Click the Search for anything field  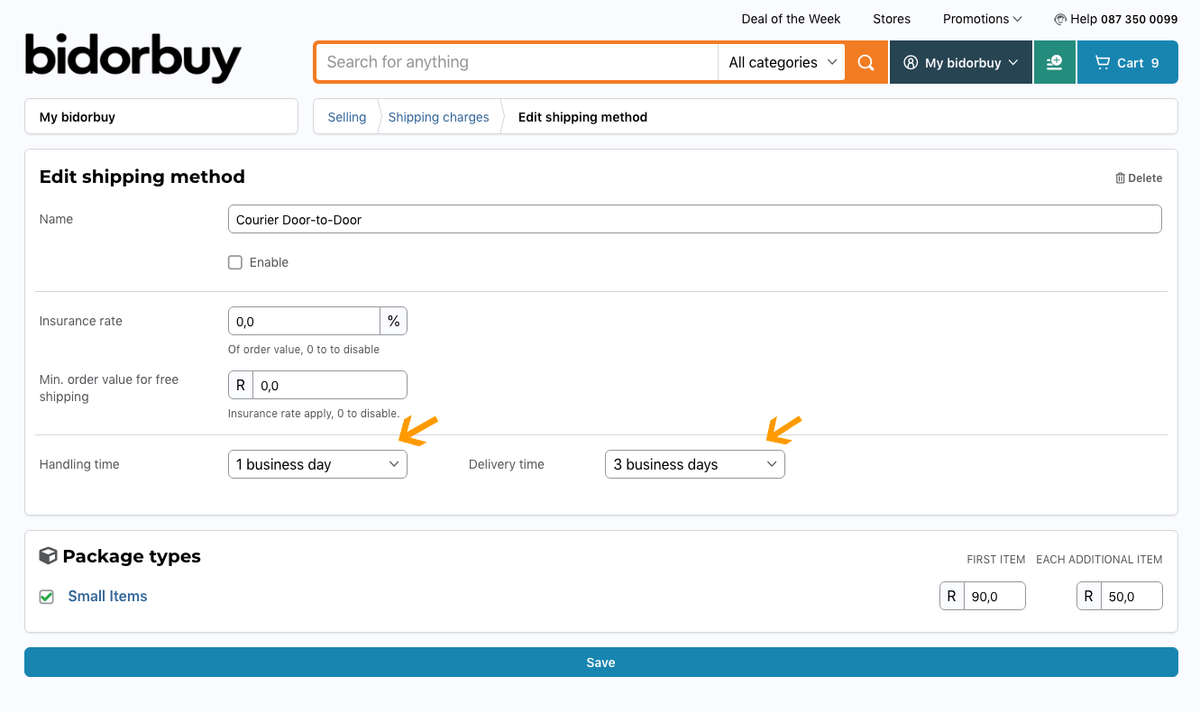517,62
